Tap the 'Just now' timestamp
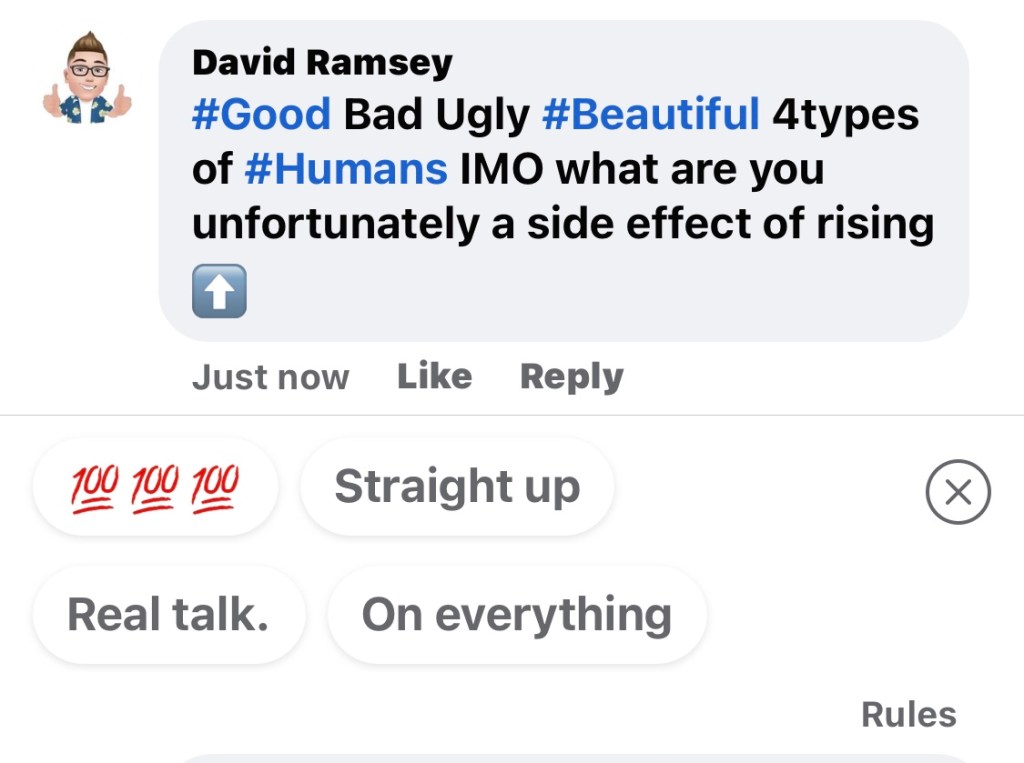This screenshot has height=763, width=1024. click(270, 377)
